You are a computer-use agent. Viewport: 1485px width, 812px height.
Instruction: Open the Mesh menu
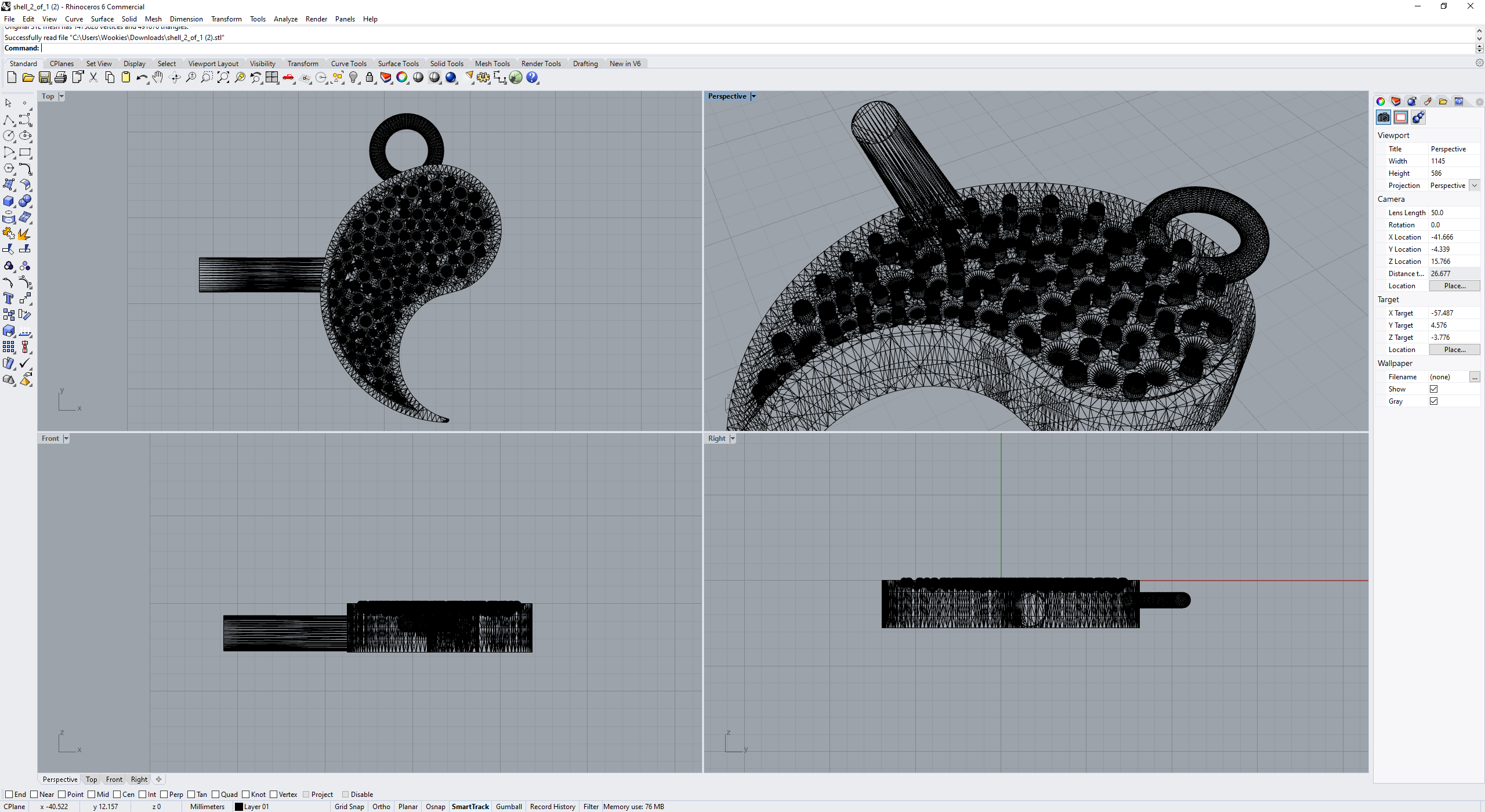tap(153, 19)
